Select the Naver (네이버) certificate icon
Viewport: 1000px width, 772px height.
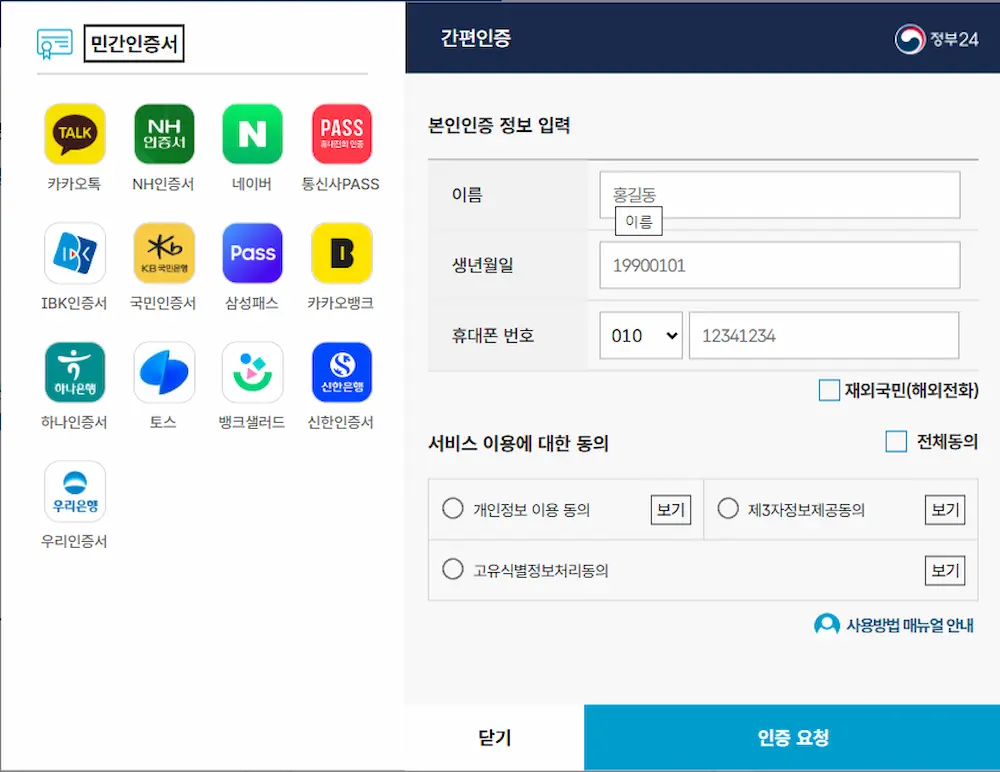[253, 134]
